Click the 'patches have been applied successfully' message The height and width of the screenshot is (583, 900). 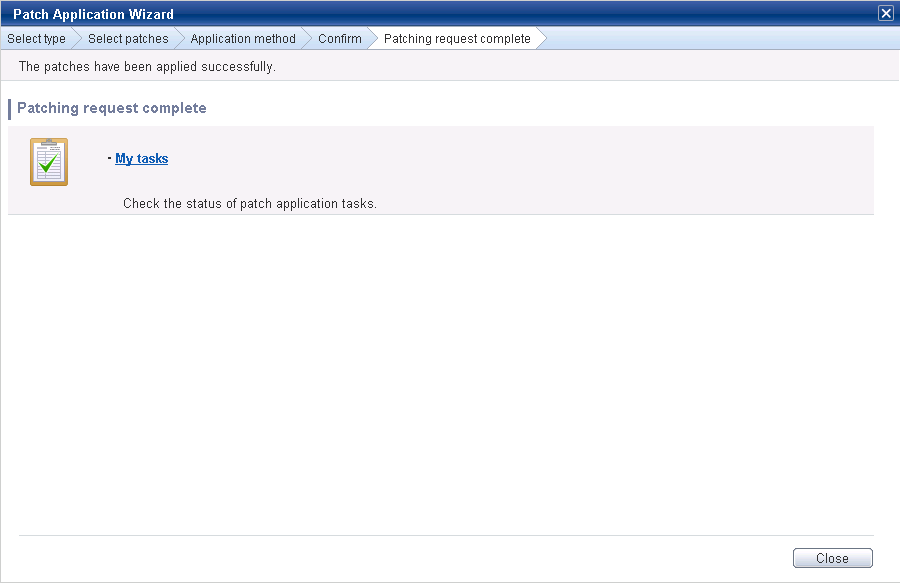[147, 67]
